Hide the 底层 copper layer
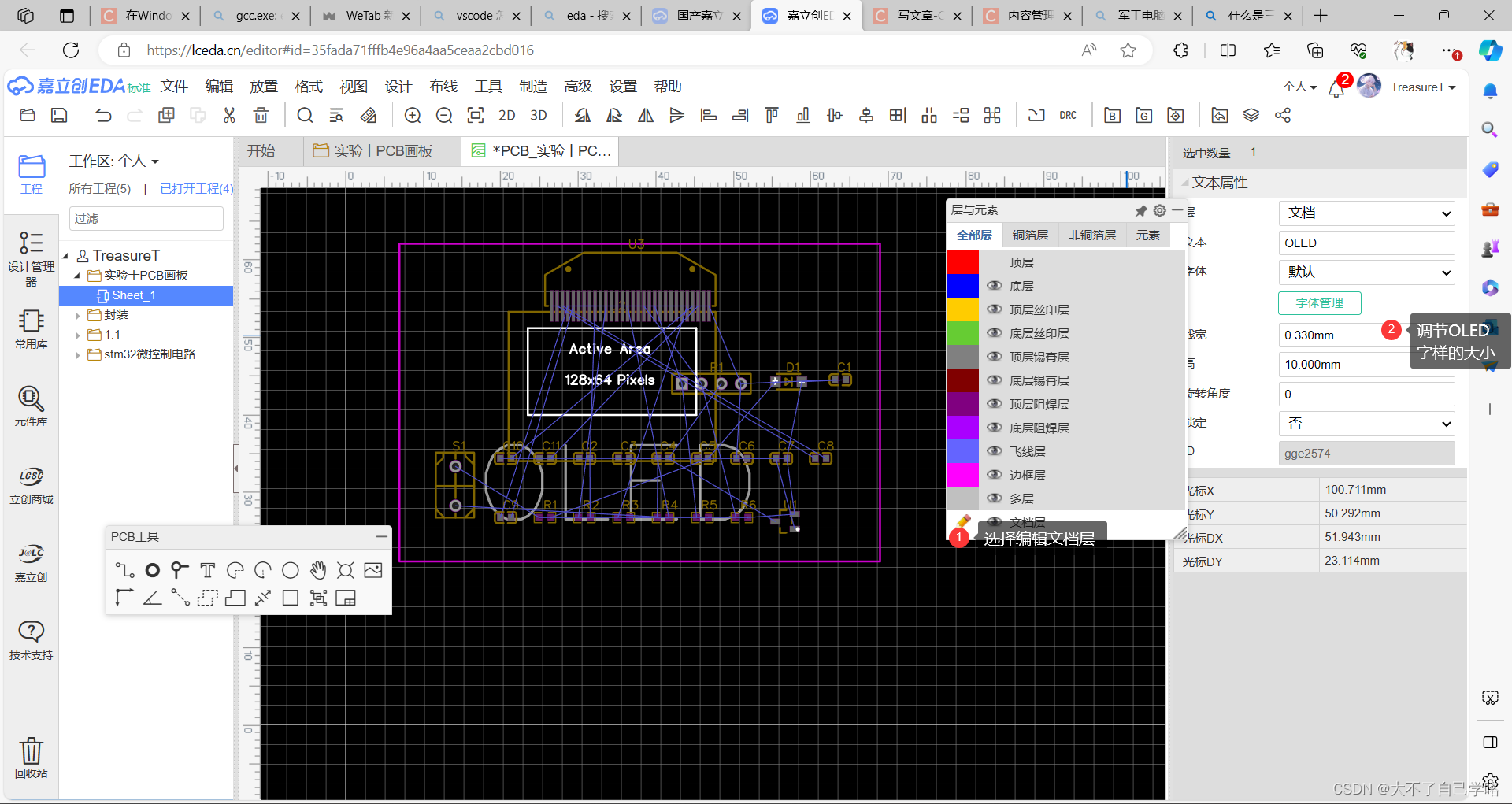 (995, 285)
